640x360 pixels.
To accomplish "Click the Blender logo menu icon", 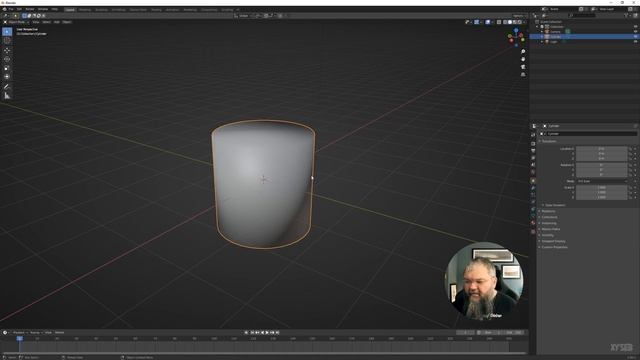I will tap(4, 9).
